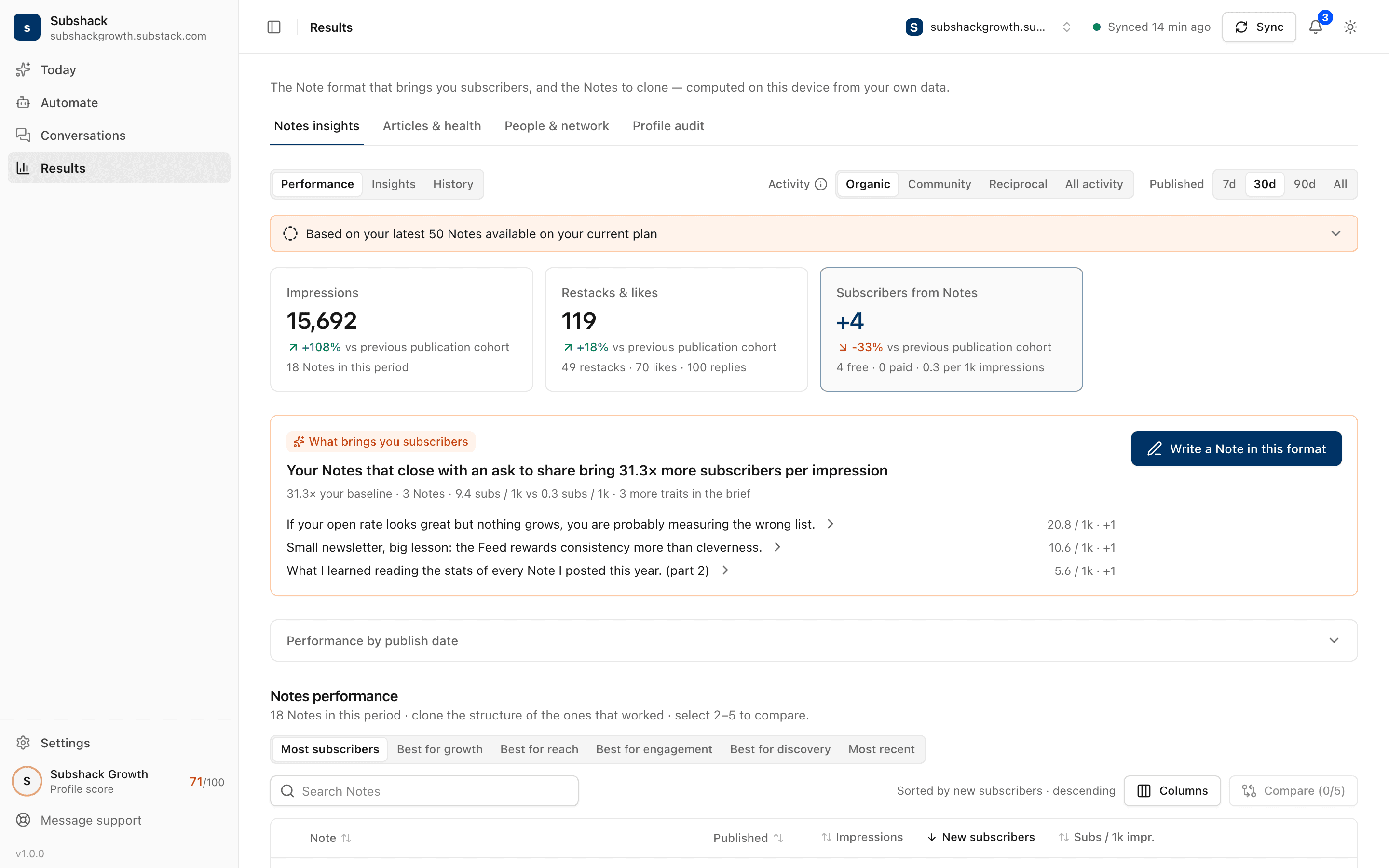This screenshot has height=868, width=1389.
Task: Open the Columns picker
Action: point(1171,790)
